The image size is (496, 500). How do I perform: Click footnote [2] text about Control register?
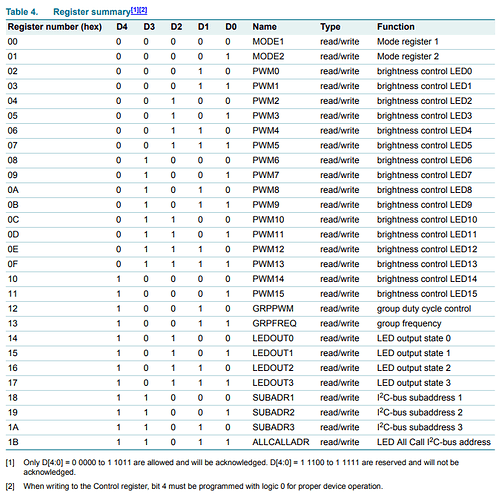click(x=203, y=486)
